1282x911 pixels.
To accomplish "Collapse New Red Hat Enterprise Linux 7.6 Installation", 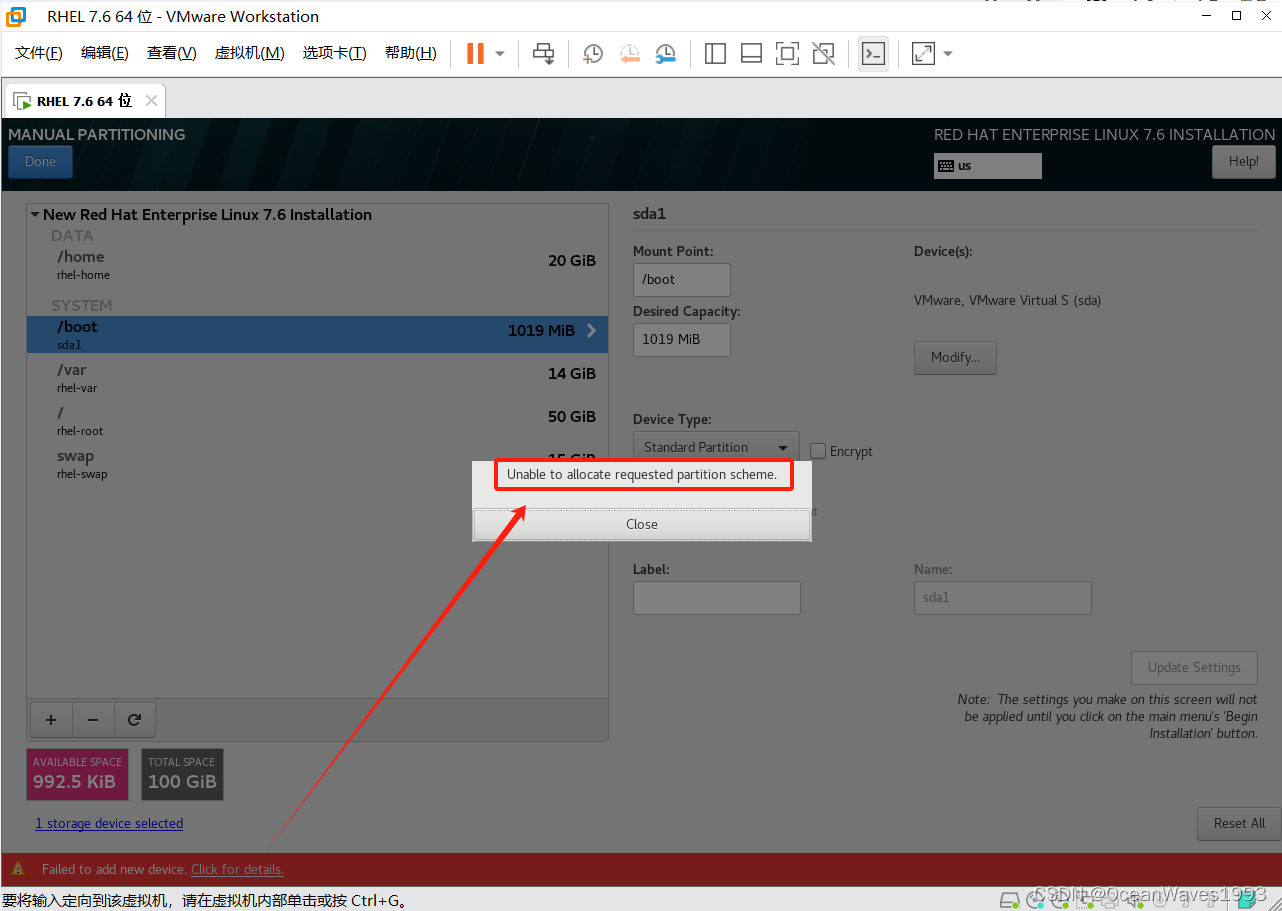I will pyautogui.click(x=35, y=215).
